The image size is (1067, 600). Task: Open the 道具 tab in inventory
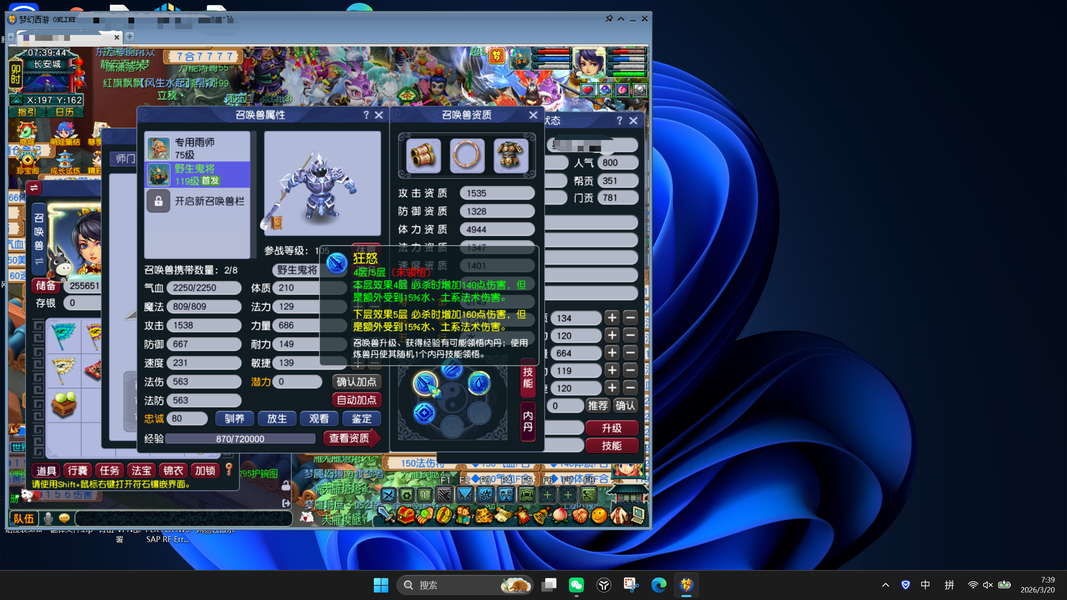point(46,470)
